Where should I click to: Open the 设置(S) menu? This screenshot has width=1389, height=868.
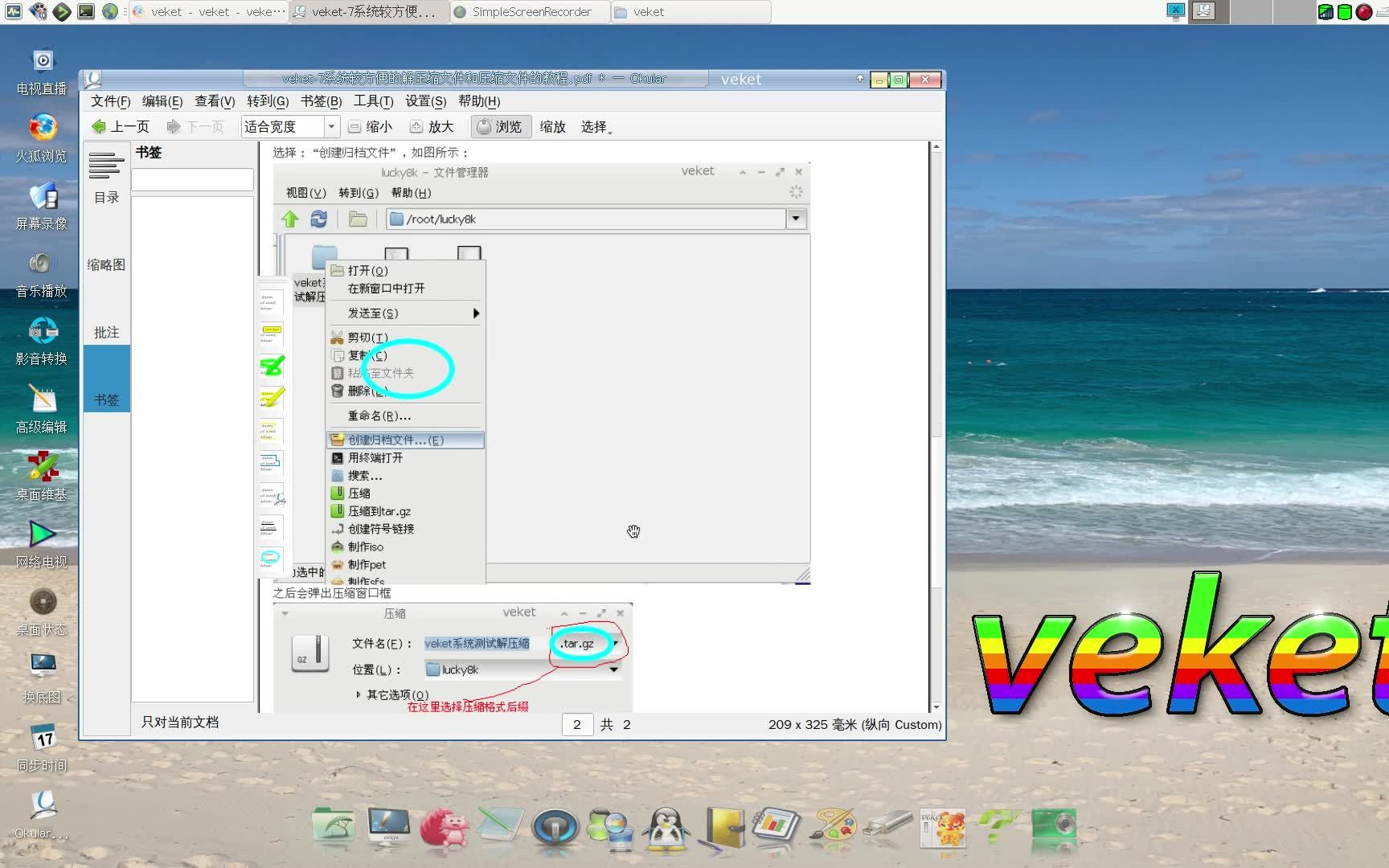tap(425, 101)
